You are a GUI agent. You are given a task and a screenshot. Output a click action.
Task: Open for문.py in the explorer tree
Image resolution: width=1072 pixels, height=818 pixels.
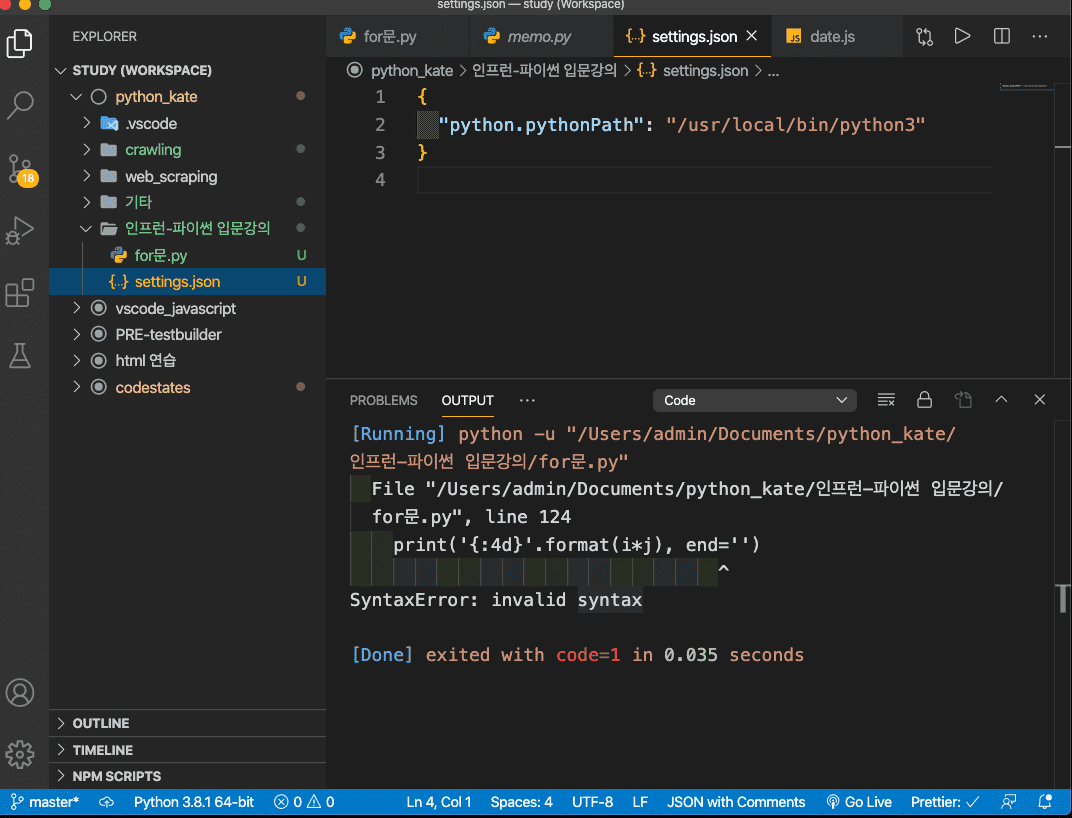click(161, 255)
